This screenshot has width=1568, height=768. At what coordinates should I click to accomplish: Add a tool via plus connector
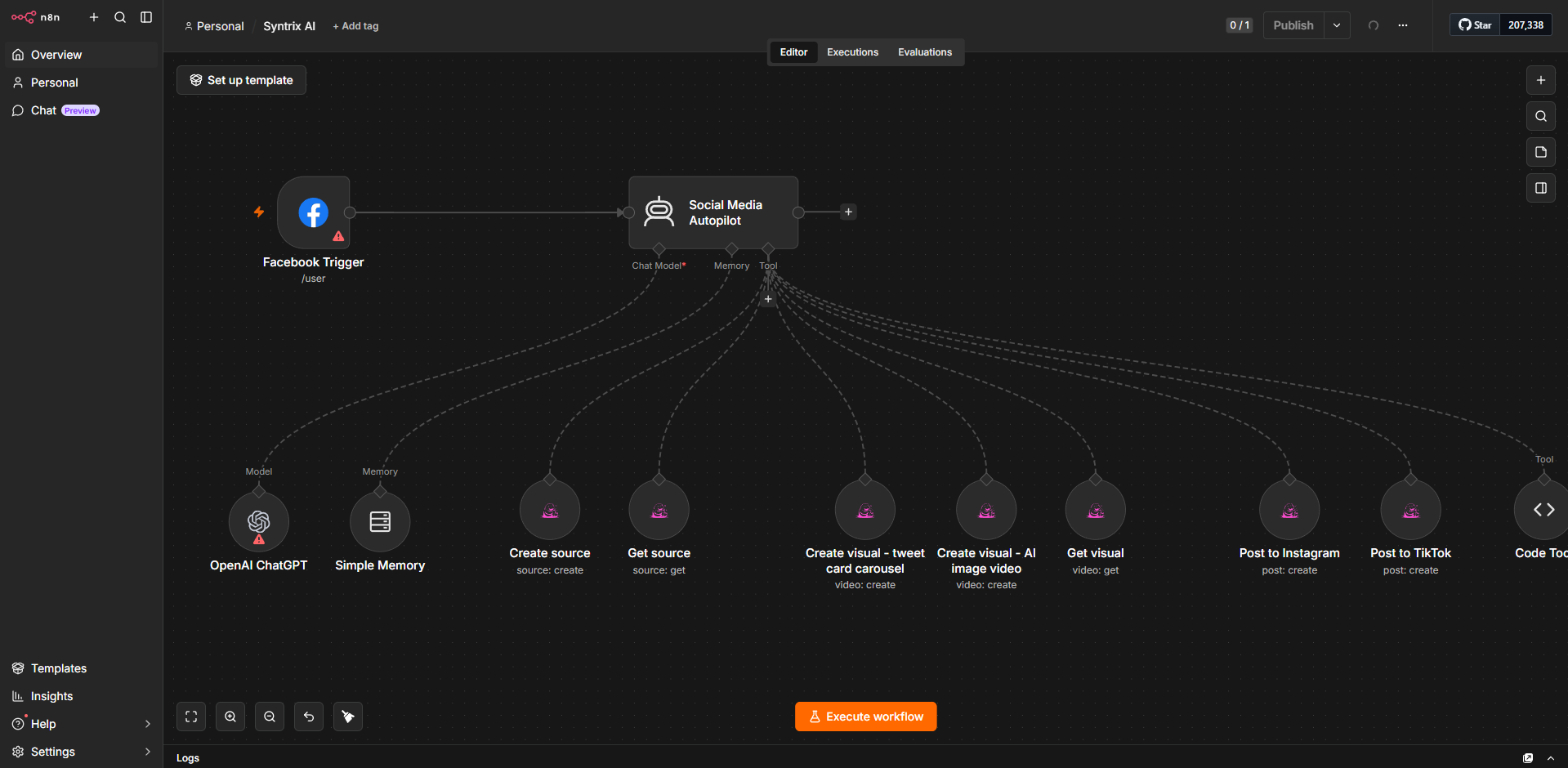(768, 299)
